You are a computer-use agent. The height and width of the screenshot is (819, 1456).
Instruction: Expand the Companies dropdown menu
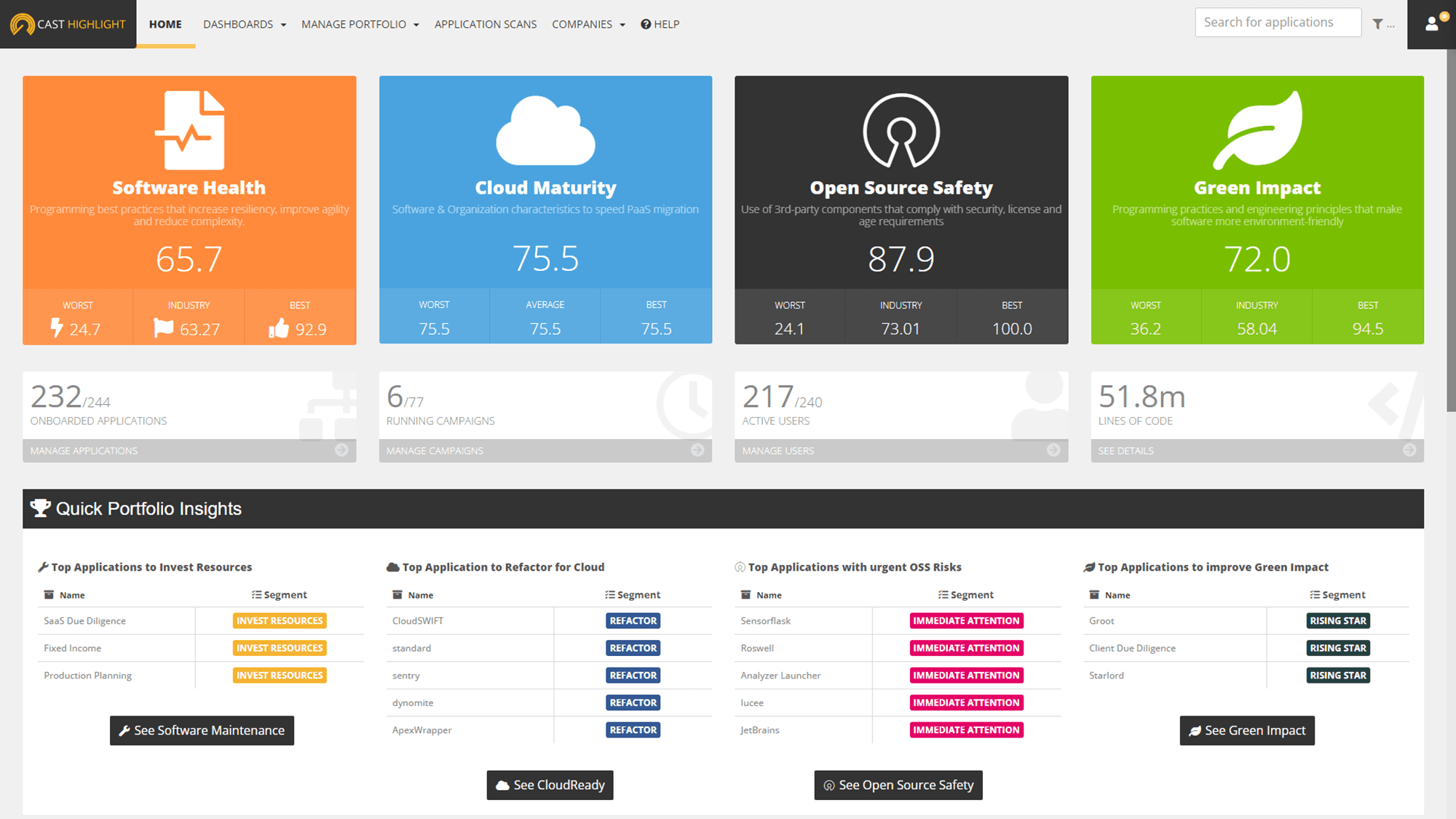point(588,24)
